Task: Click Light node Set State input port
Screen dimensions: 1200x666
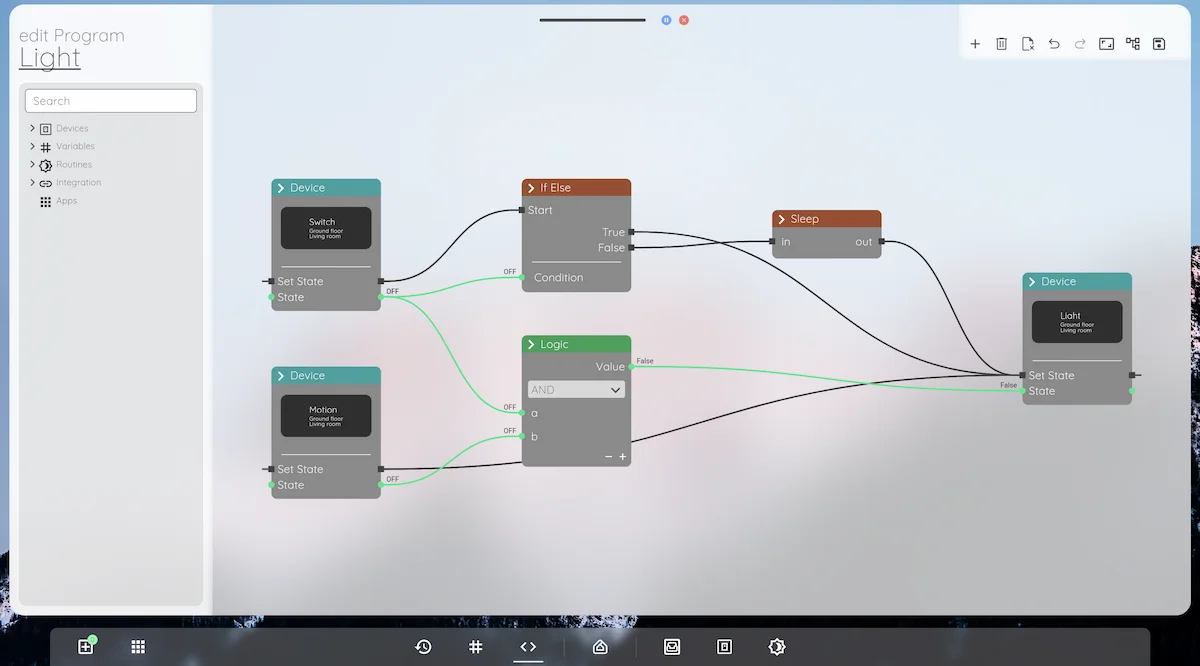Action: (1022, 375)
